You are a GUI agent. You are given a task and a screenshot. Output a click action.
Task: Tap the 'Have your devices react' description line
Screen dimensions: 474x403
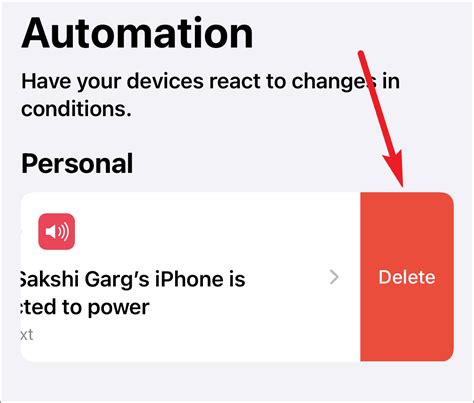pyautogui.click(x=210, y=81)
